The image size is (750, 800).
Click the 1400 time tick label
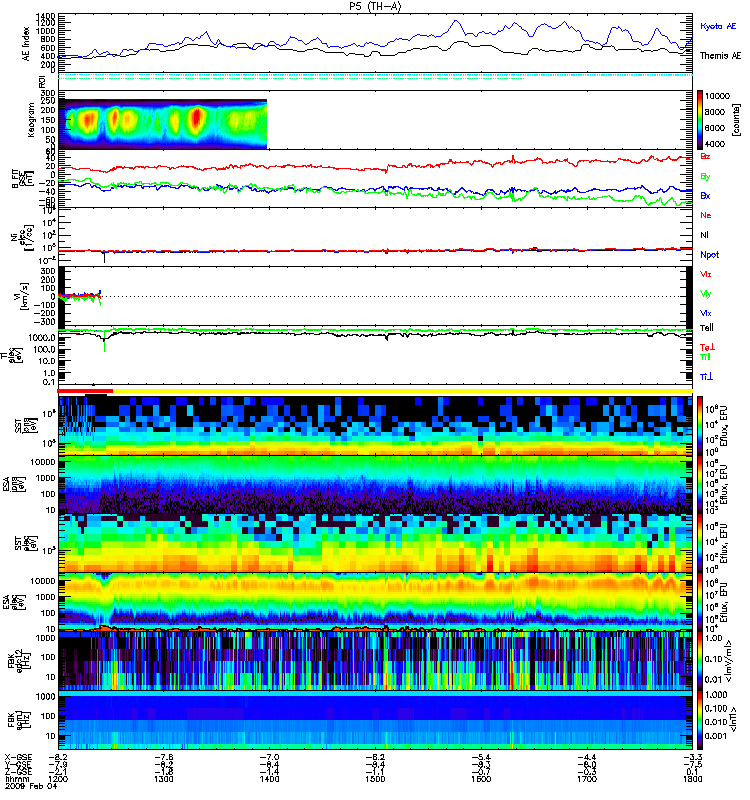(x=269, y=779)
